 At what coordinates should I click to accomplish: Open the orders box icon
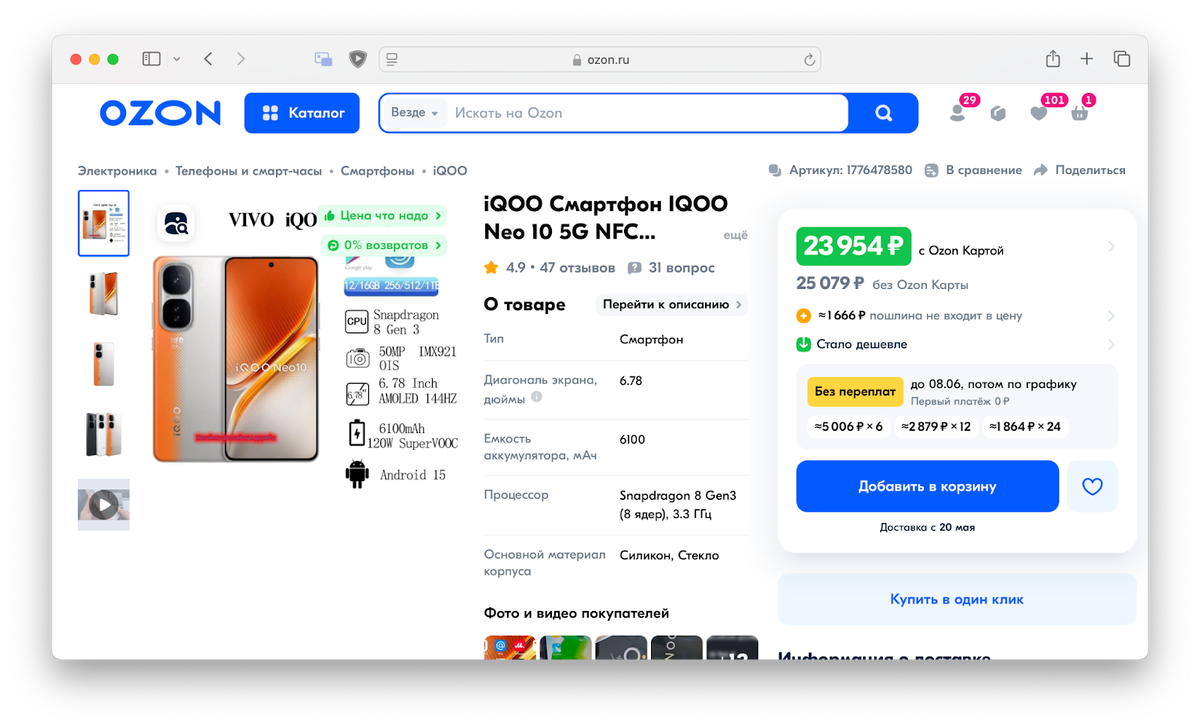coord(998,114)
